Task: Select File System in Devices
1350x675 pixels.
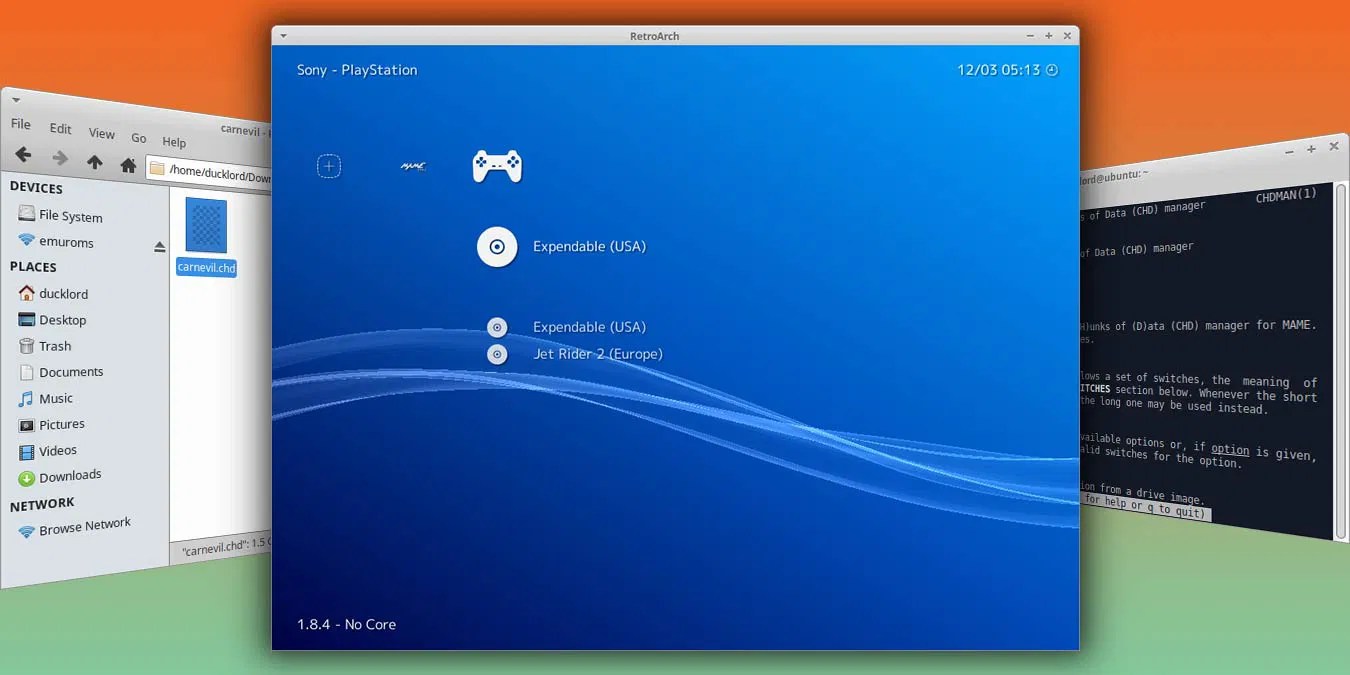Action: click(61, 215)
